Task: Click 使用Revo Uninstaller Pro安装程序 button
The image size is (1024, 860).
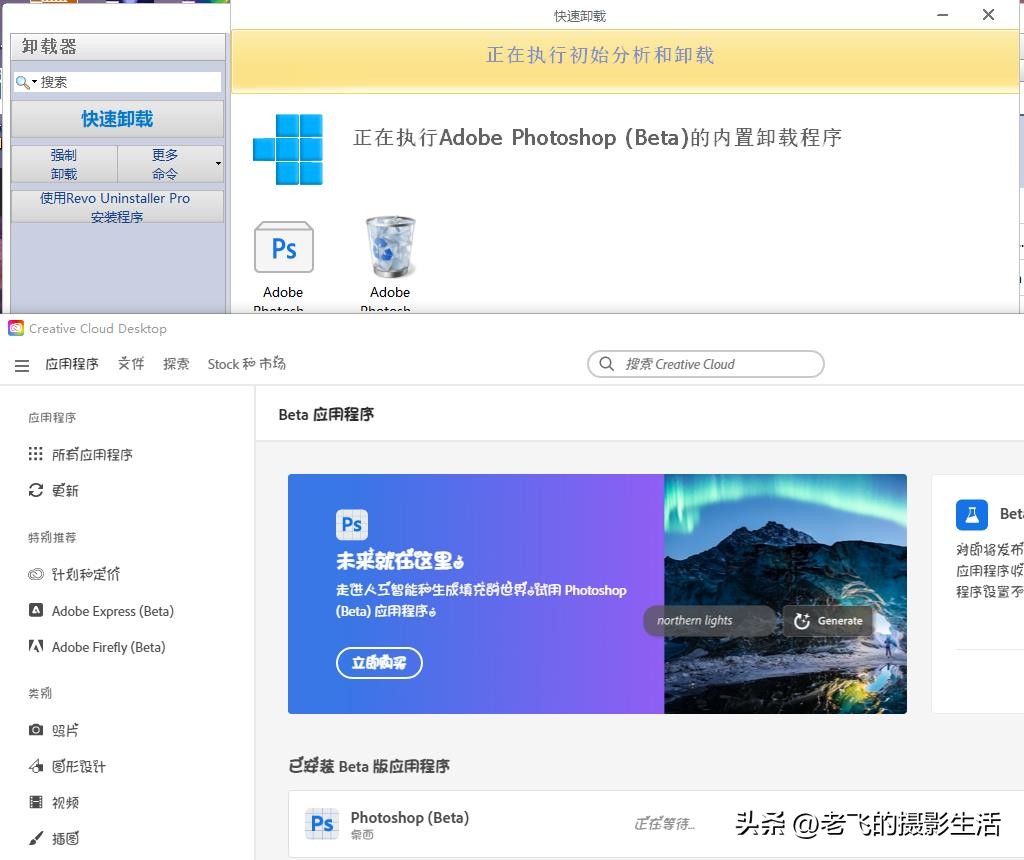Action: tap(118, 206)
